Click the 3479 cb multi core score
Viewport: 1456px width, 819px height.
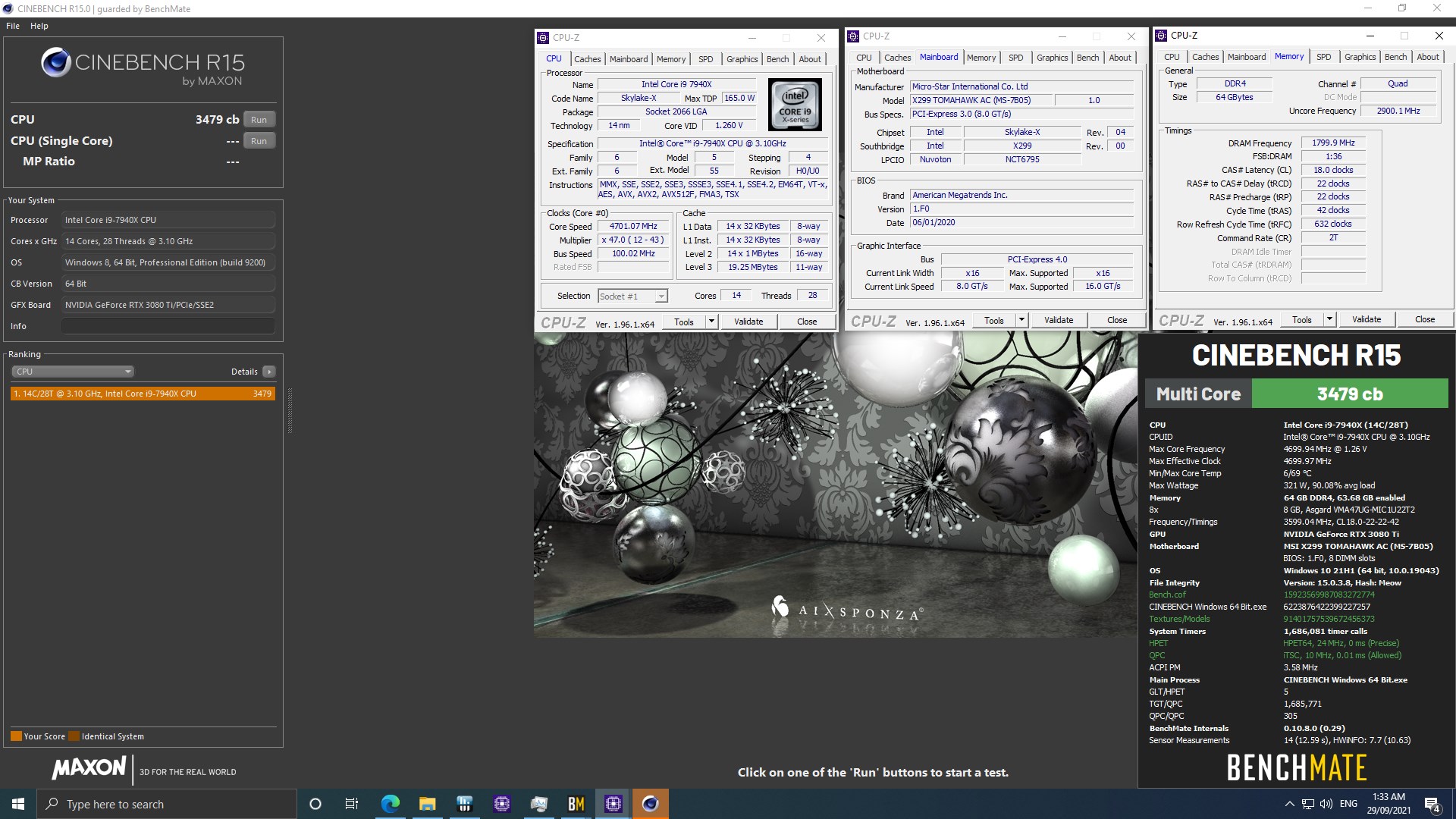click(1350, 394)
